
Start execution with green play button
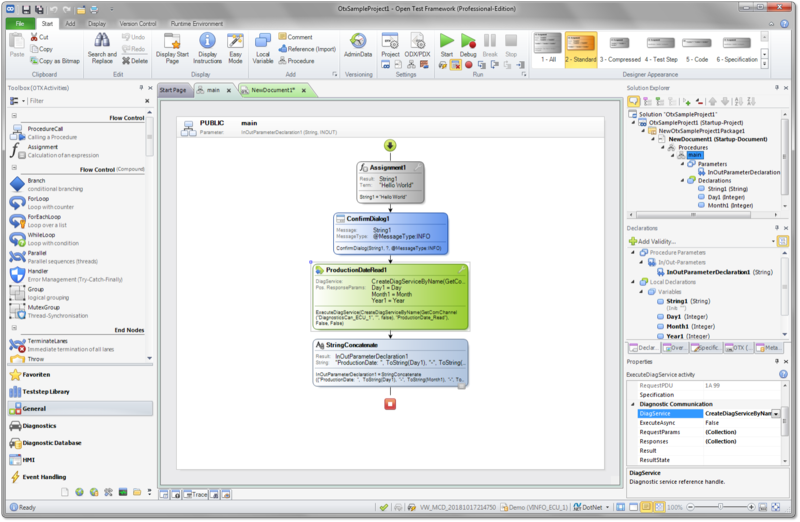click(x=446, y=41)
